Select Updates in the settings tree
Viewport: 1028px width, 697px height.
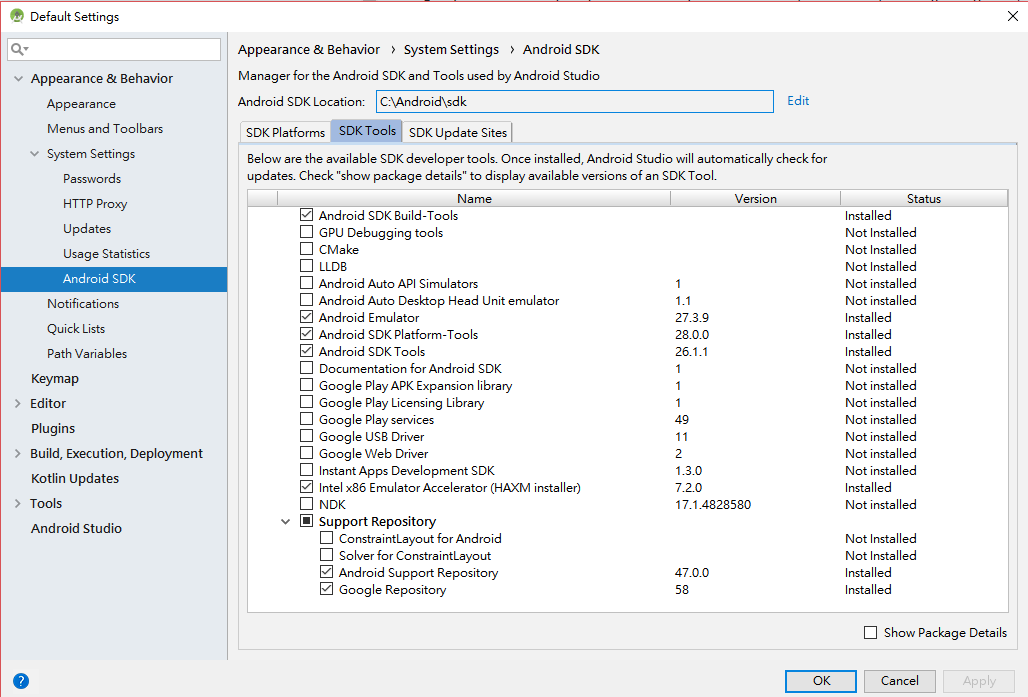coord(87,228)
